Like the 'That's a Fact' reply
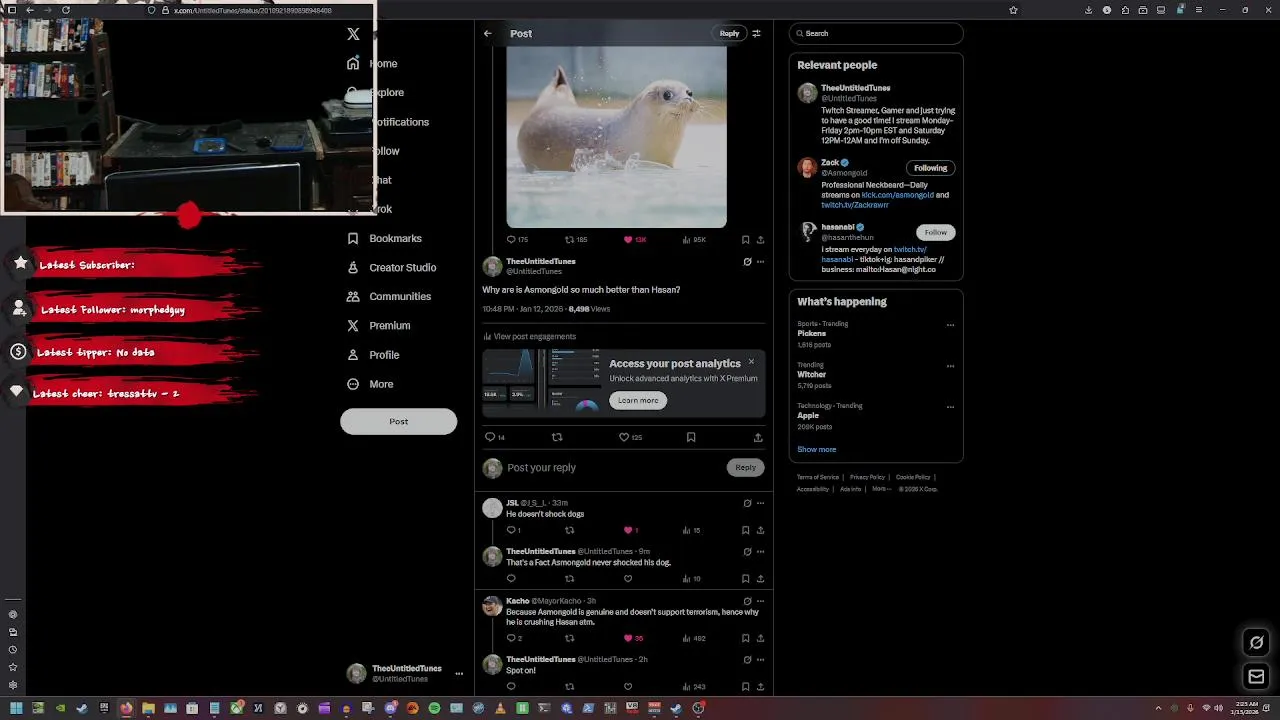 (x=628, y=578)
